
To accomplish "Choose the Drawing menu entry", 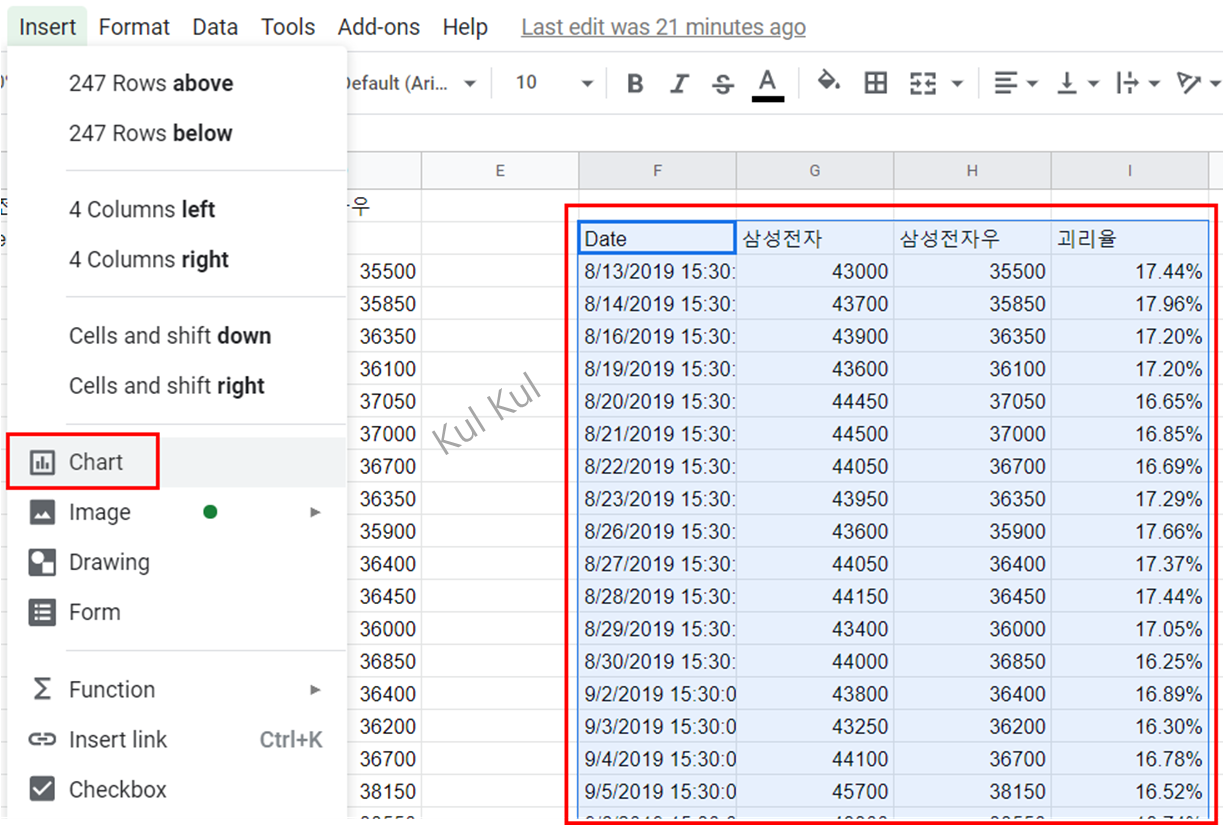I will [x=176, y=562].
